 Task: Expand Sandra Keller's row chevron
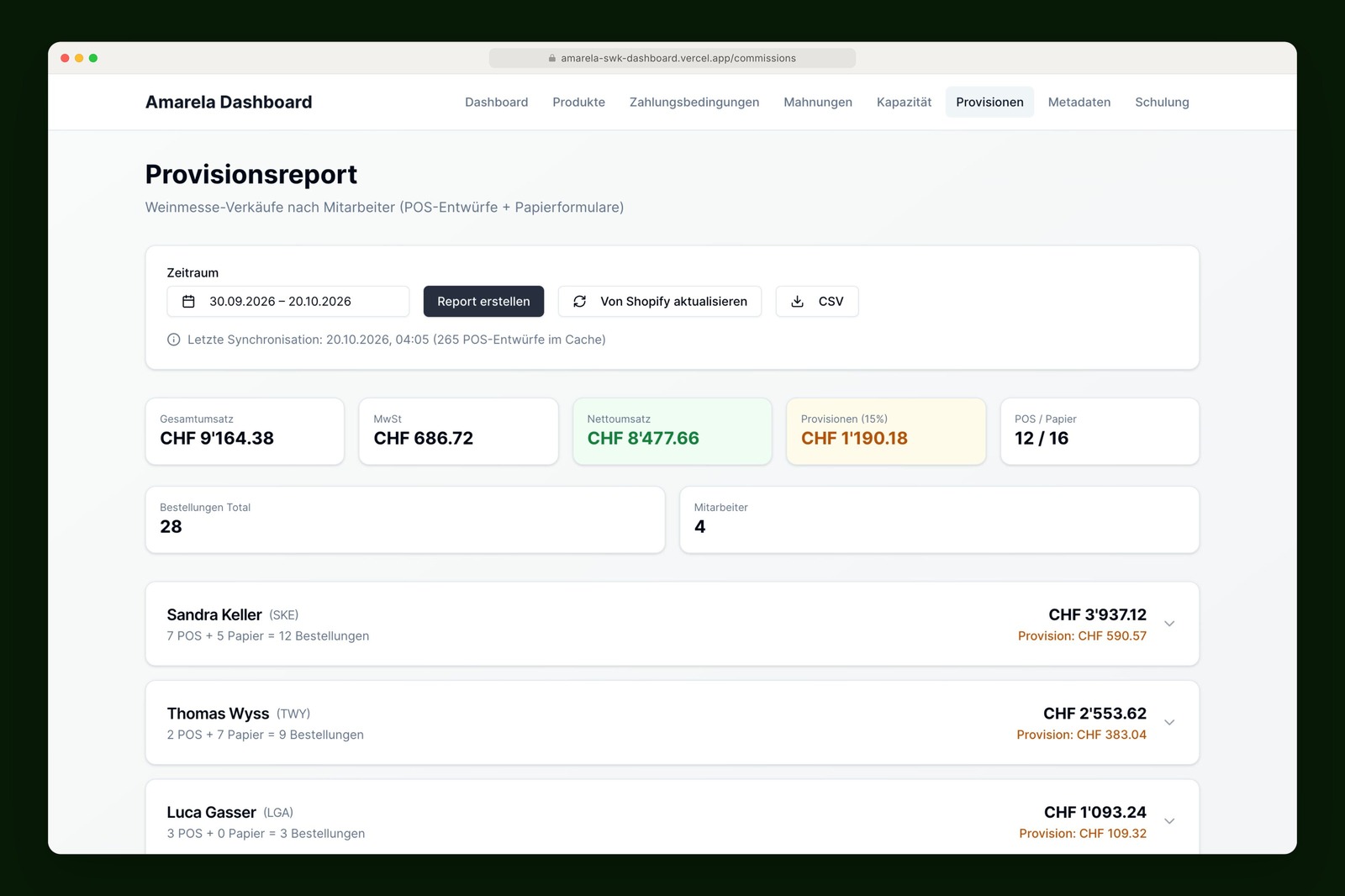[1169, 624]
